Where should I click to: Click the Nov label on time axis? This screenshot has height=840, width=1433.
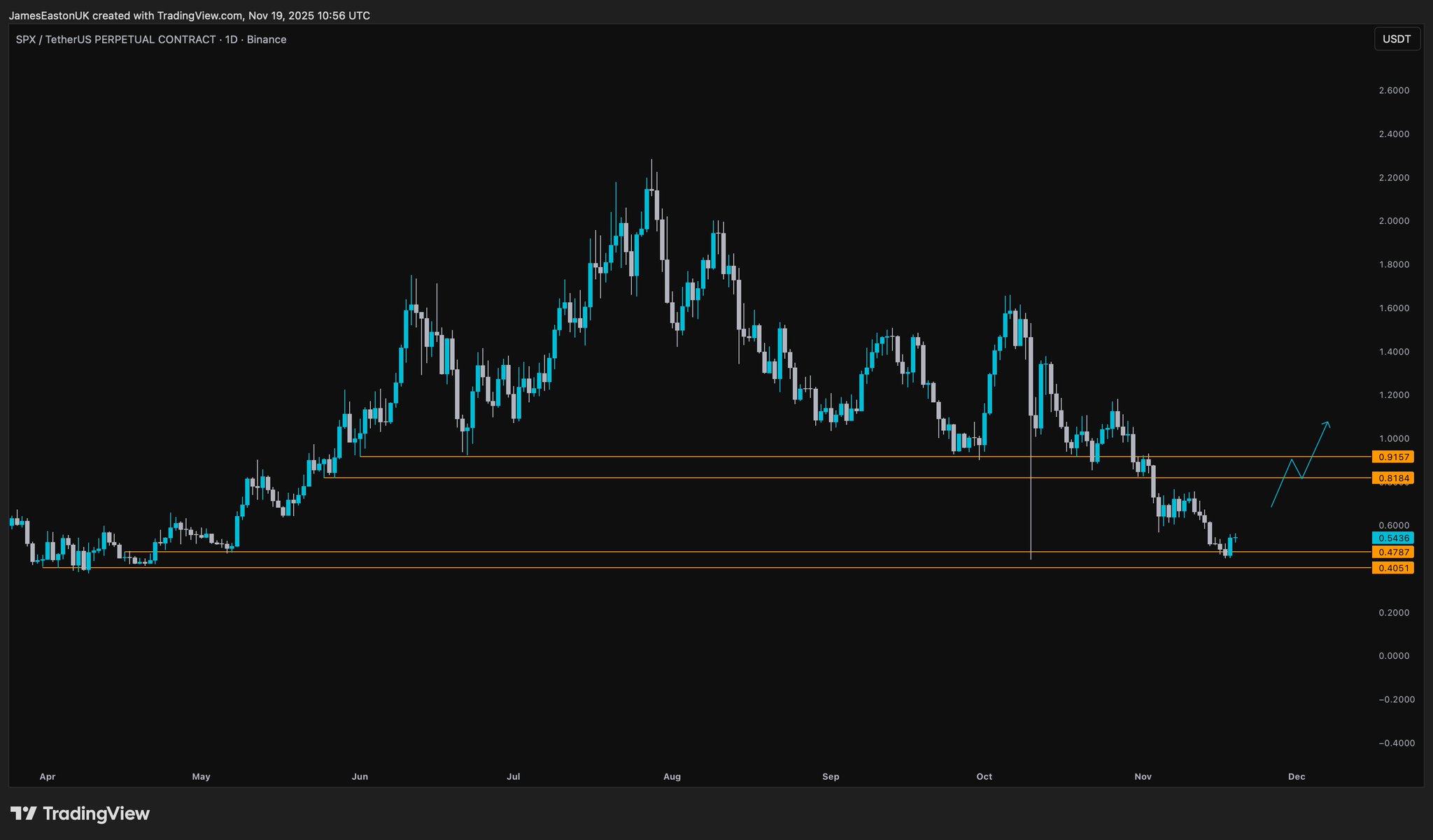1143,776
